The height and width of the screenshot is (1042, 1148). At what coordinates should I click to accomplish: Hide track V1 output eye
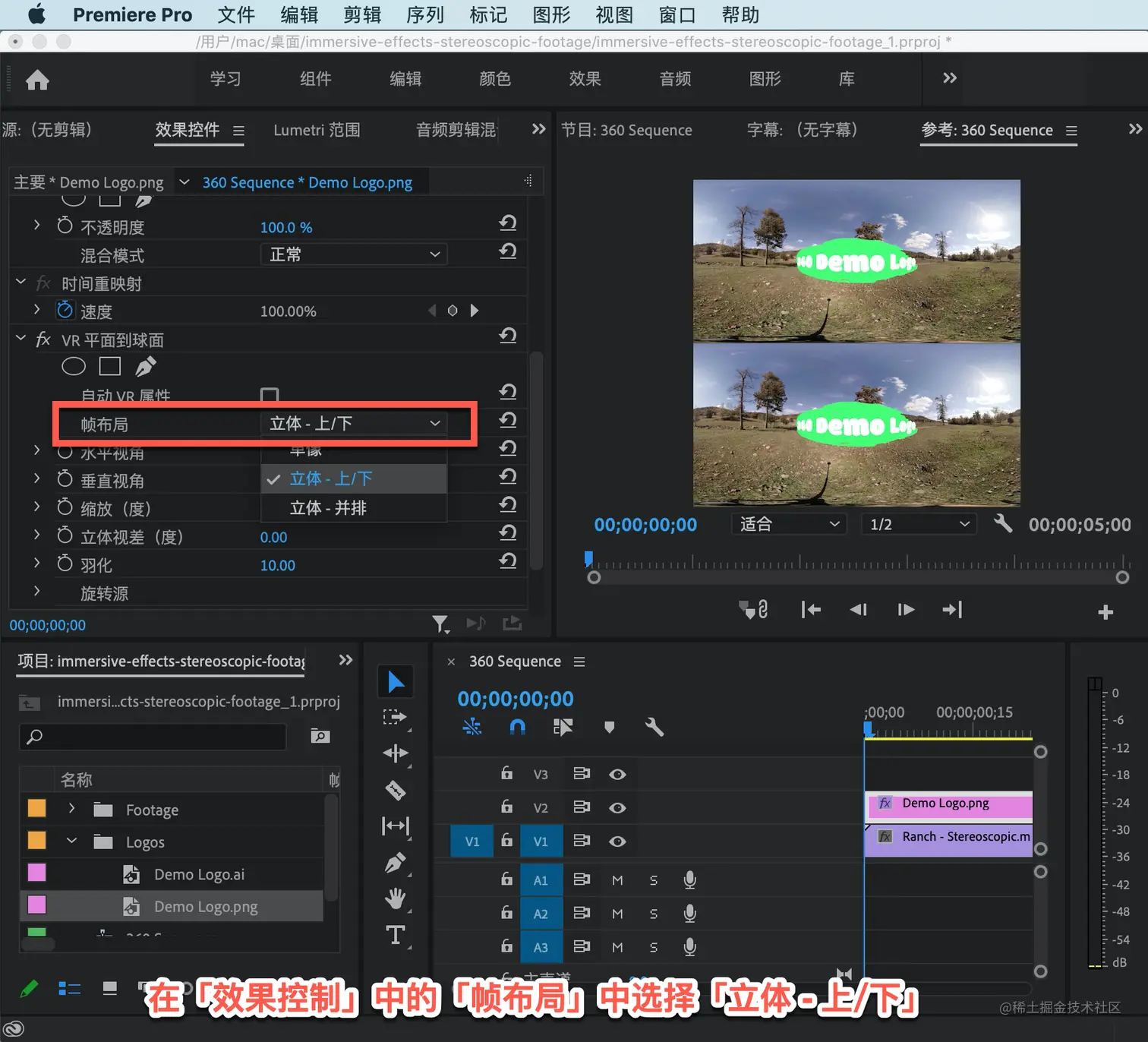(617, 841)
